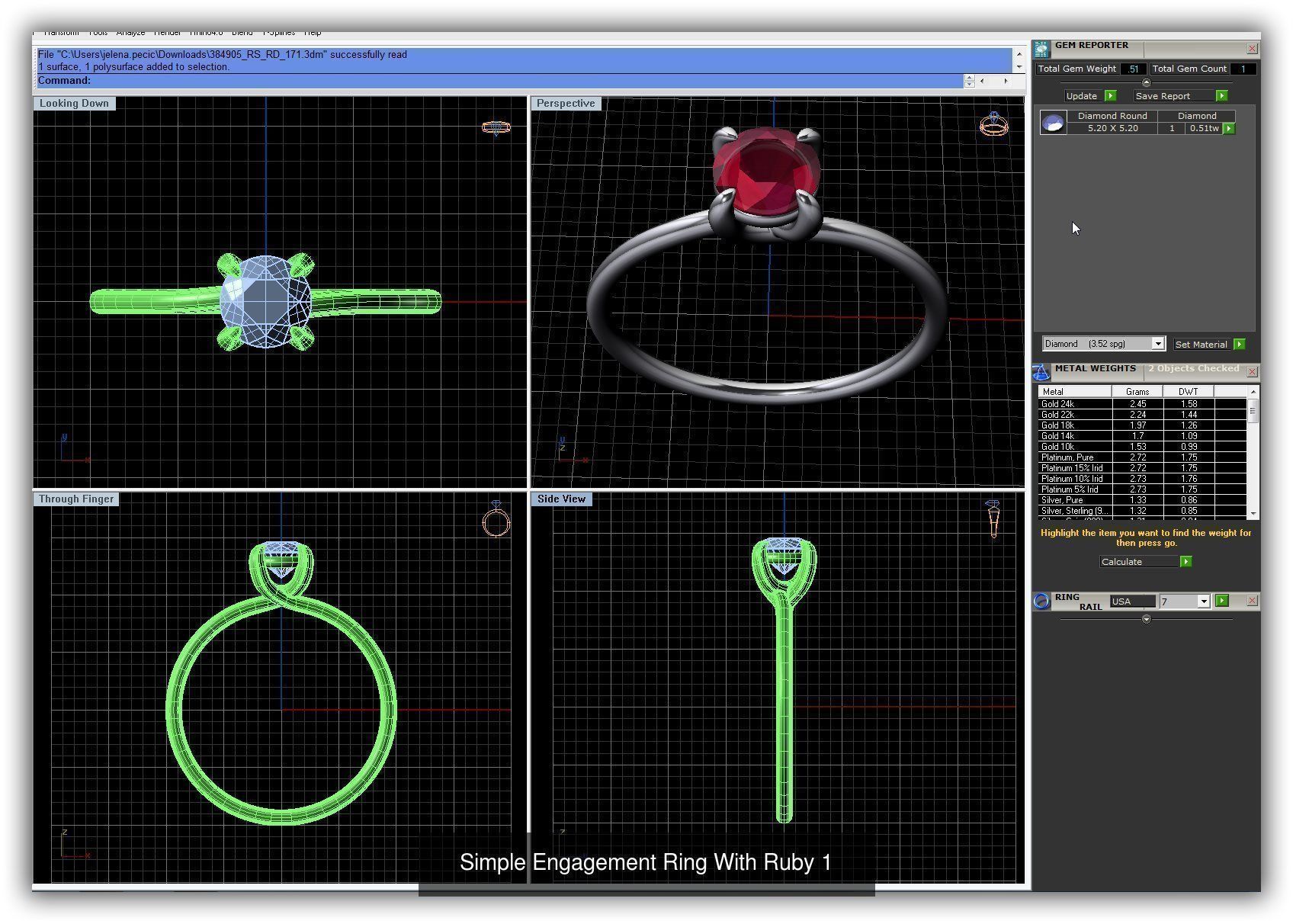
Task: Click the Metal Weights list scrollbar thumb
Action: pos(1253,410)
